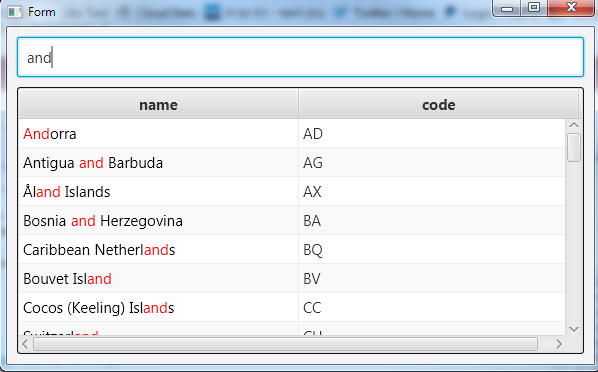Click the left arrow of horizontal scrollbar
Image resolution: width=598 pixels, height=372 pixels.
[25, 344]
